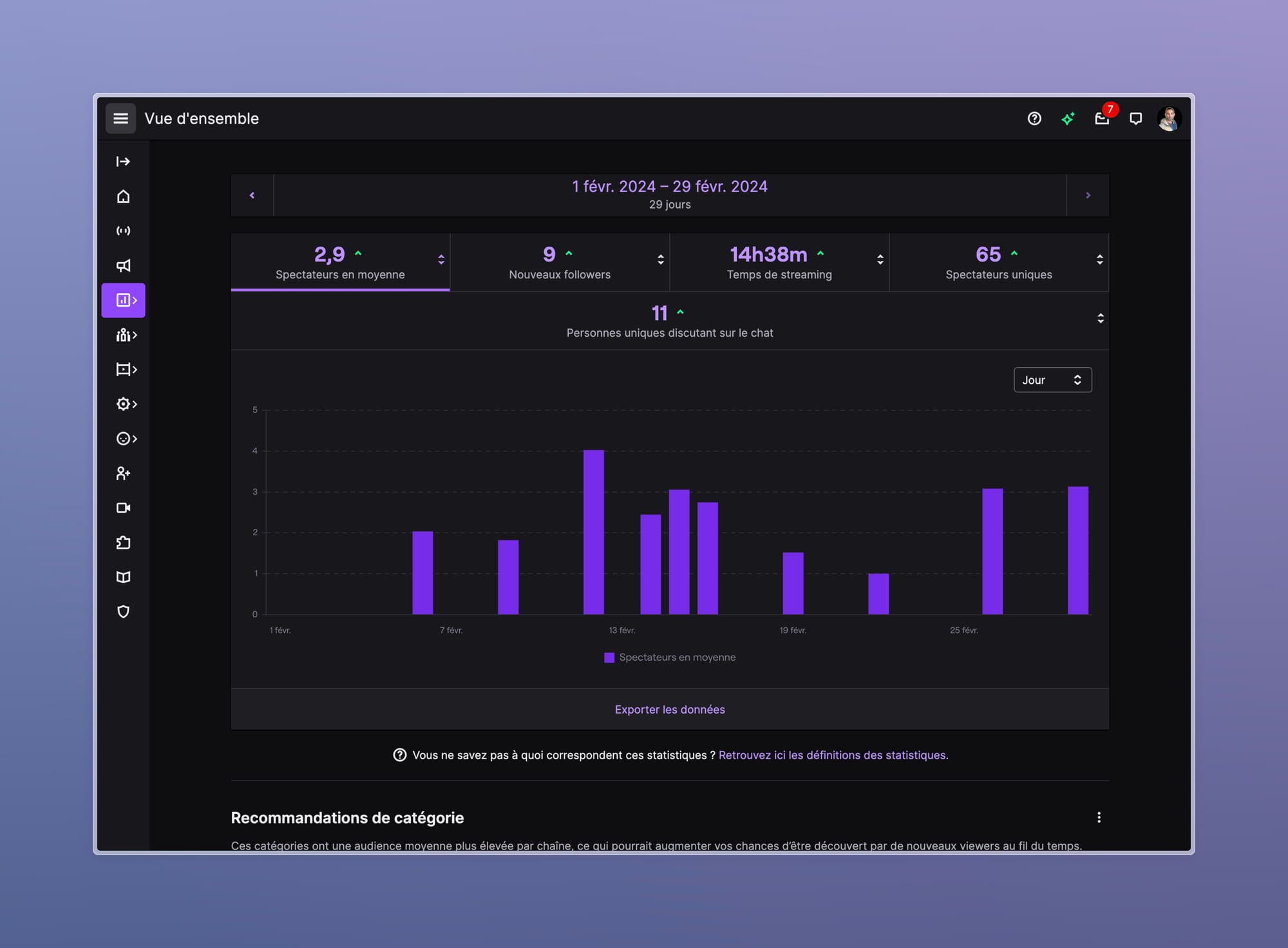This screenshot has width=1288, height=948.
Task: Go to the Home dashboard icon
Action: [123, 196]
